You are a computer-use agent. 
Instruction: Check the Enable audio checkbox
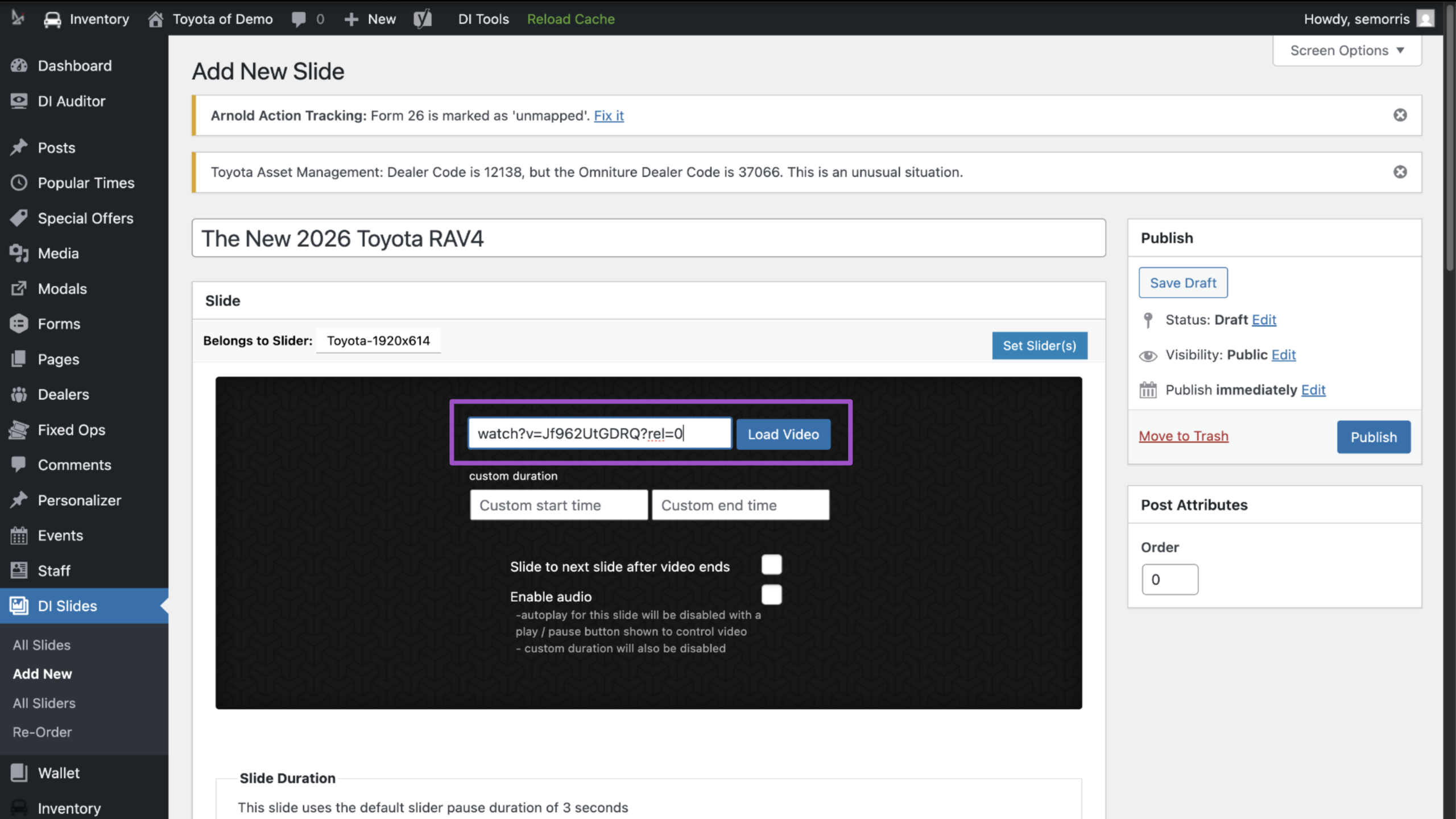(x=772, y=595)
